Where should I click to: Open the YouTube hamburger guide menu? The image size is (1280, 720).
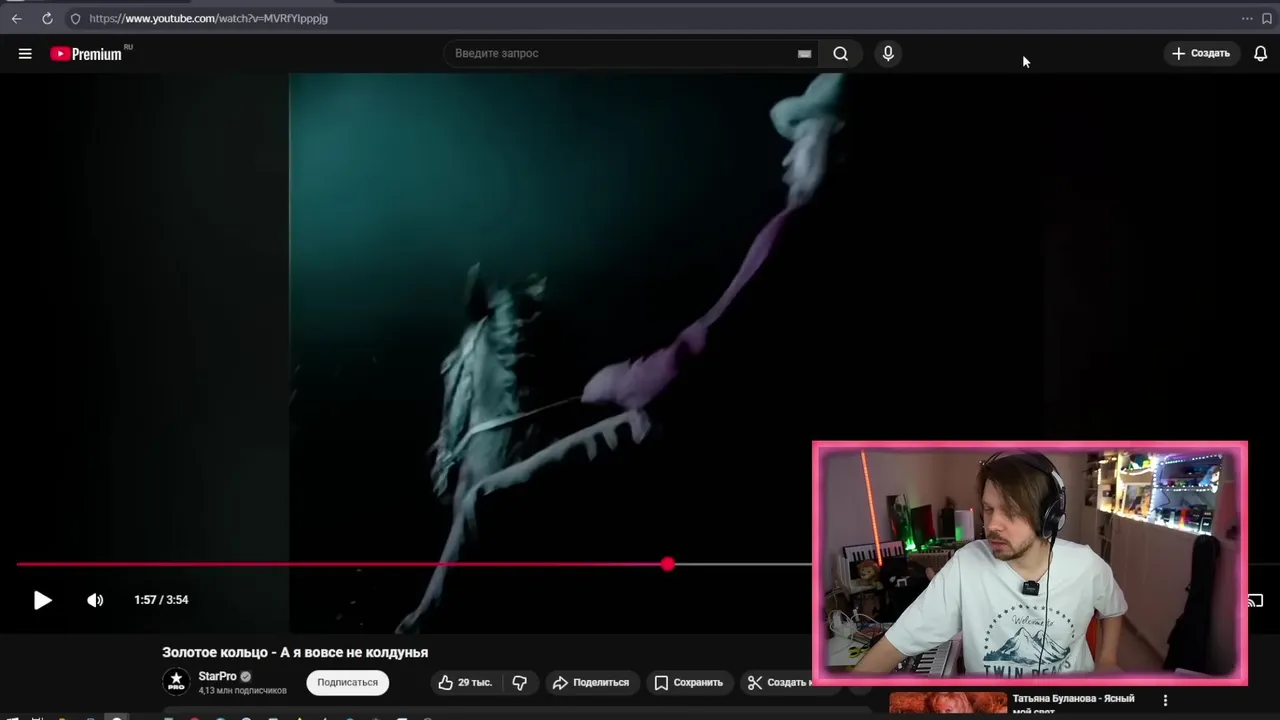click(25, 54)
